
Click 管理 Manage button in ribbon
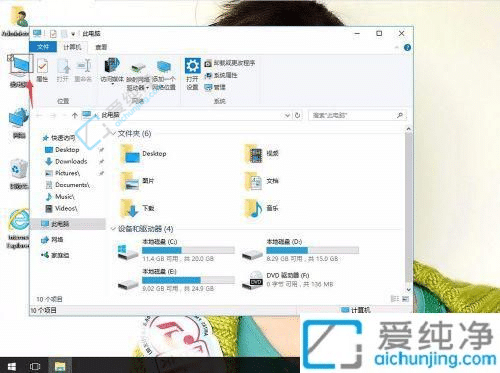pyautogui.click(x=215, y=87)
